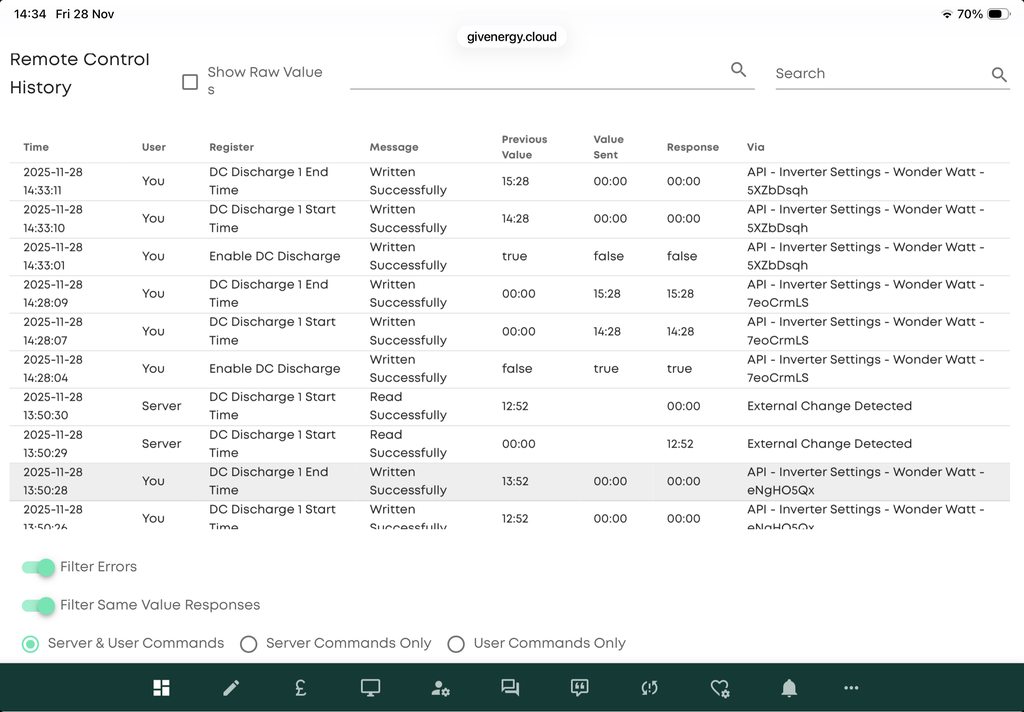Select Server Commands Only radio option
This screenshot has height=712, width=1024.
tap(249, 644)
